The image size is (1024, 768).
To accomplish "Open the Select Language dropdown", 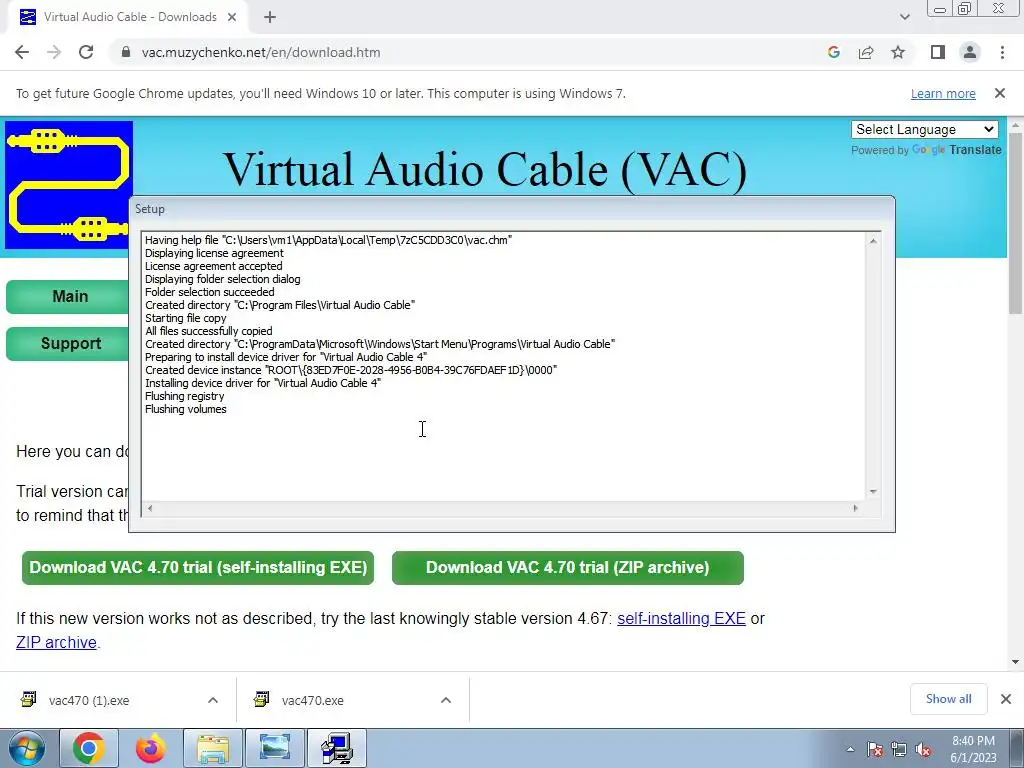I will 925,129.
